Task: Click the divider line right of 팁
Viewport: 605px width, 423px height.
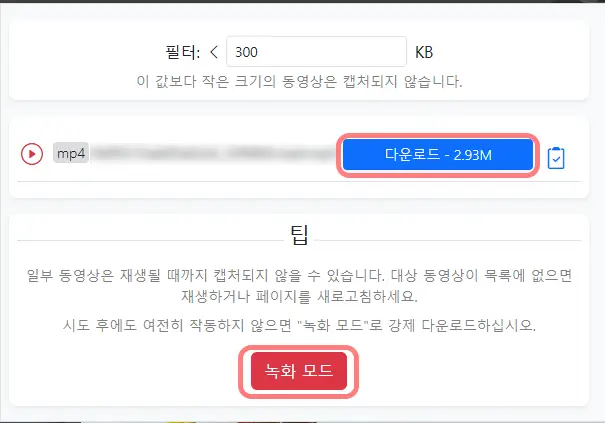Action: 448,240
